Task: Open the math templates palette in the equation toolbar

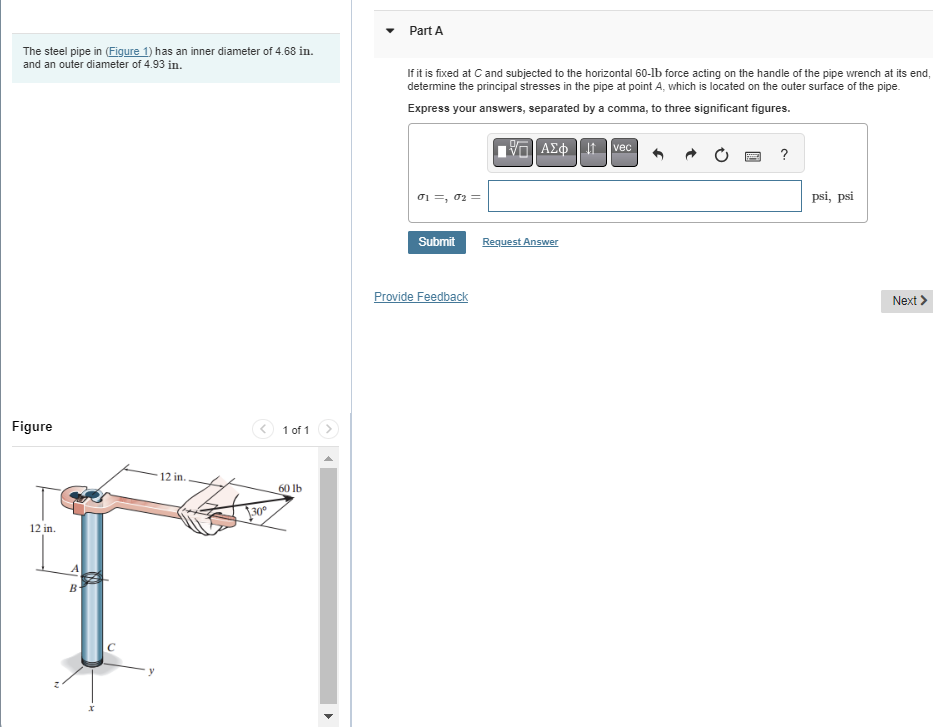Action: pos(511,151)
